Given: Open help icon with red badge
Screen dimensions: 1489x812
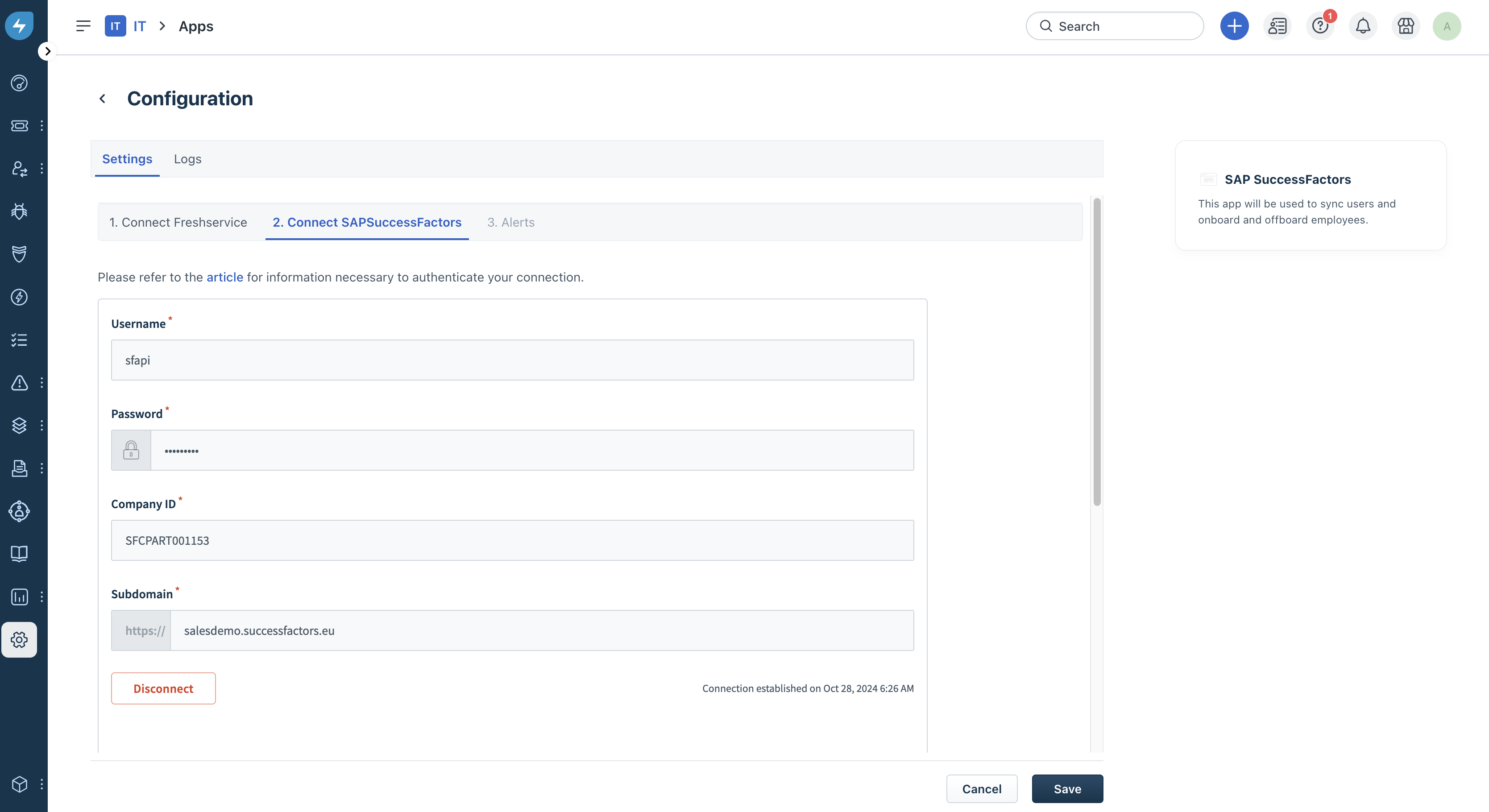Looking at the screenshot, I should coord(1319,26).
